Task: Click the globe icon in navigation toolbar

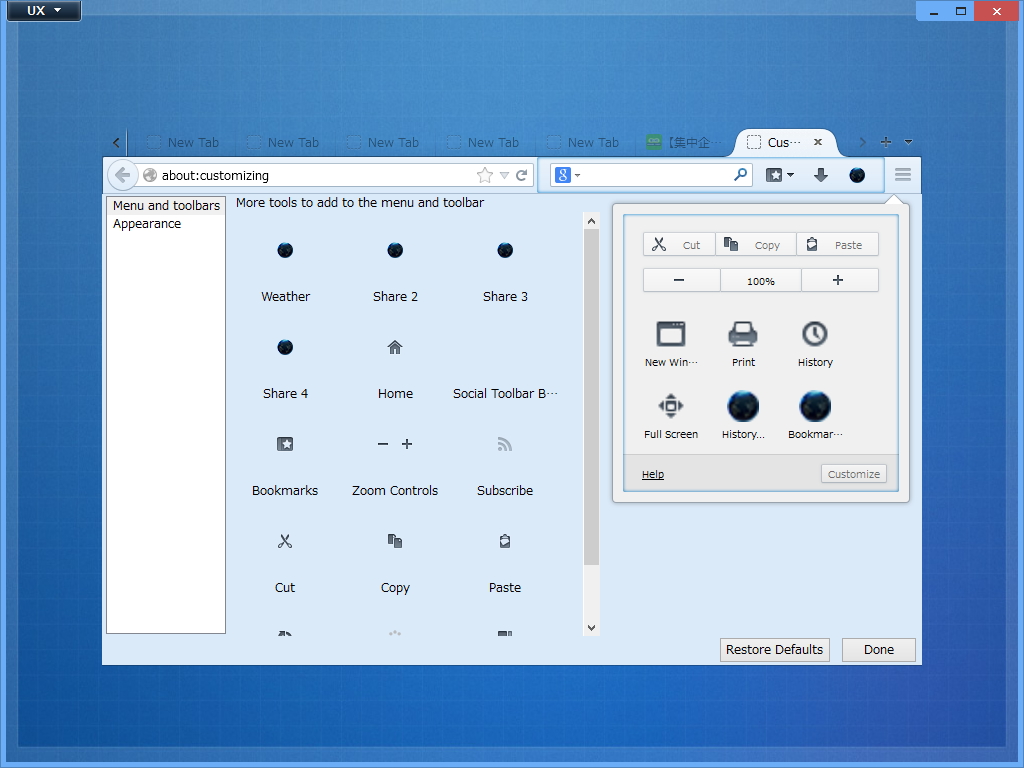Action: coord(857,174)
